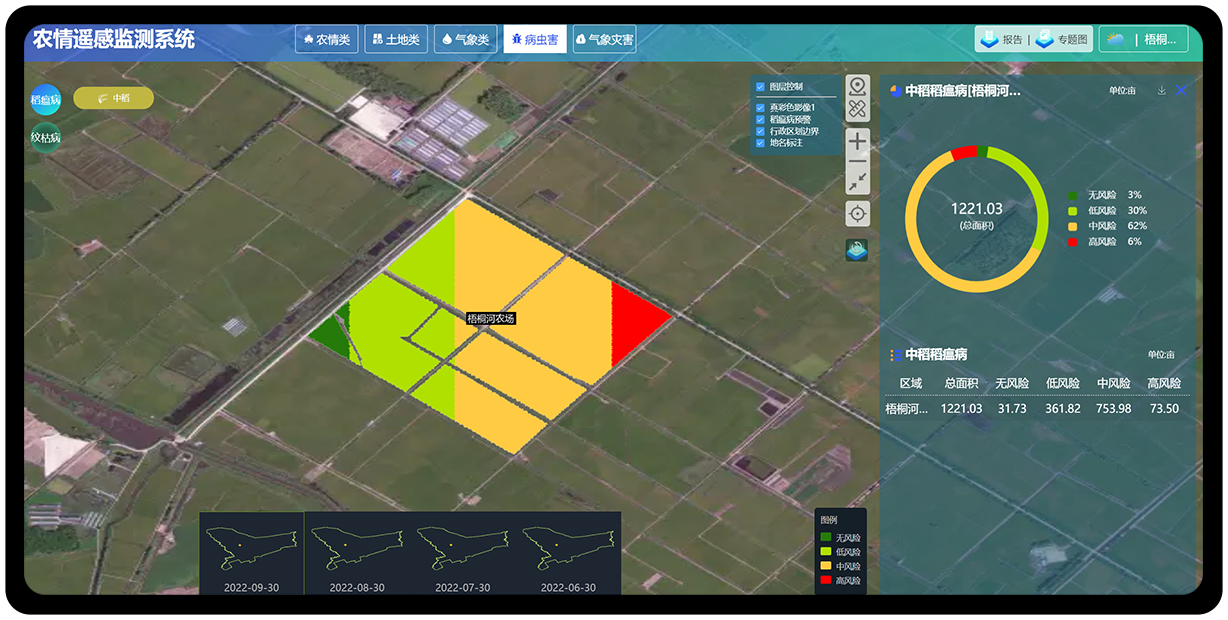Image resolution: width=1228 pixels, height=620 pixels.
Task: Open the 中稻 crop type selector
Action: (113, 98)
